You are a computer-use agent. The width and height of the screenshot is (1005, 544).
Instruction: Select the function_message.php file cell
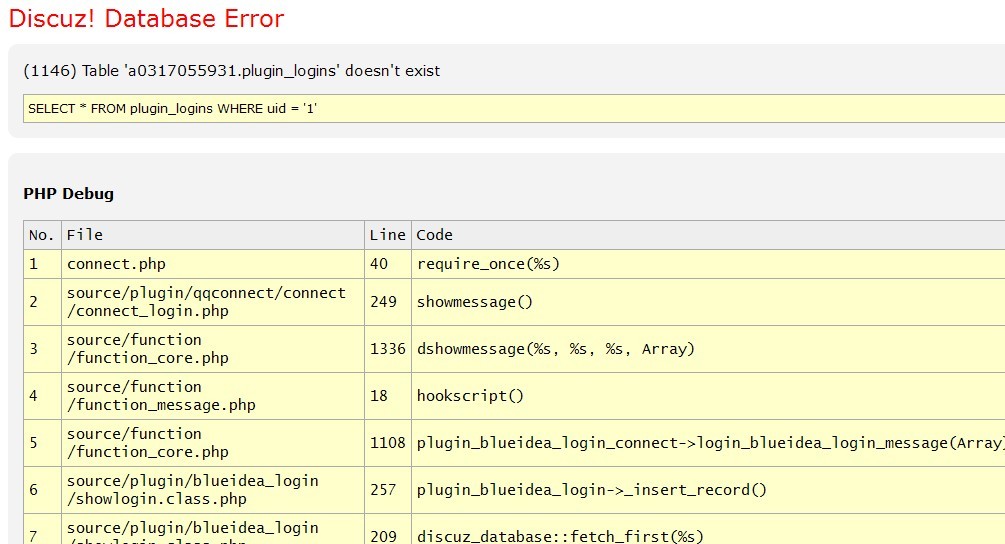161,396
